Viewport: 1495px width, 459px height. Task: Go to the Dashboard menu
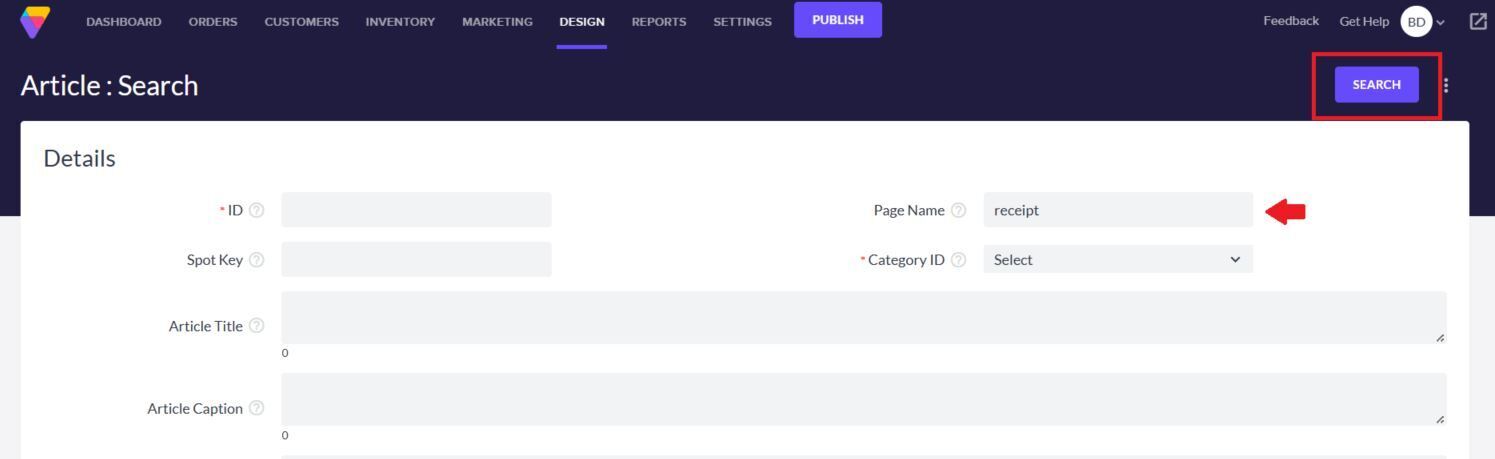[x=124, y=22]
